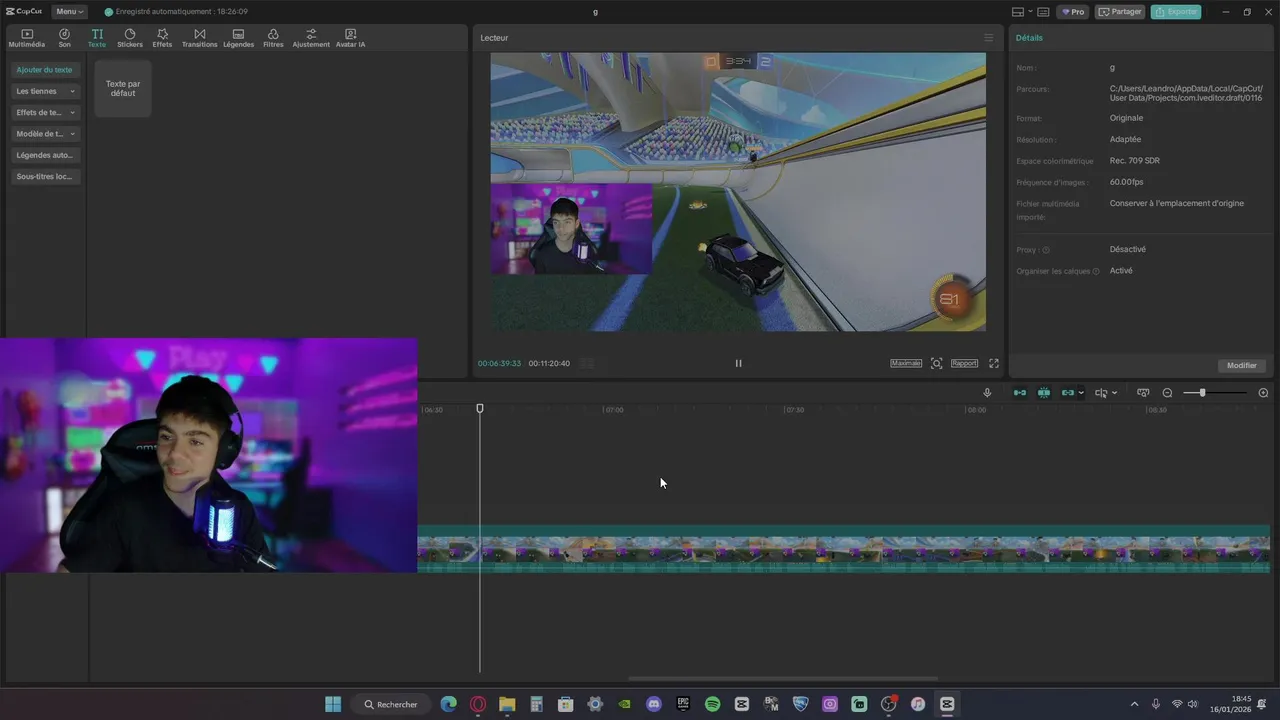Viewport: 1280px width, 720px height.
Task: Click the current timecode 00:06:39:33
Action: (x=499, y=363)
